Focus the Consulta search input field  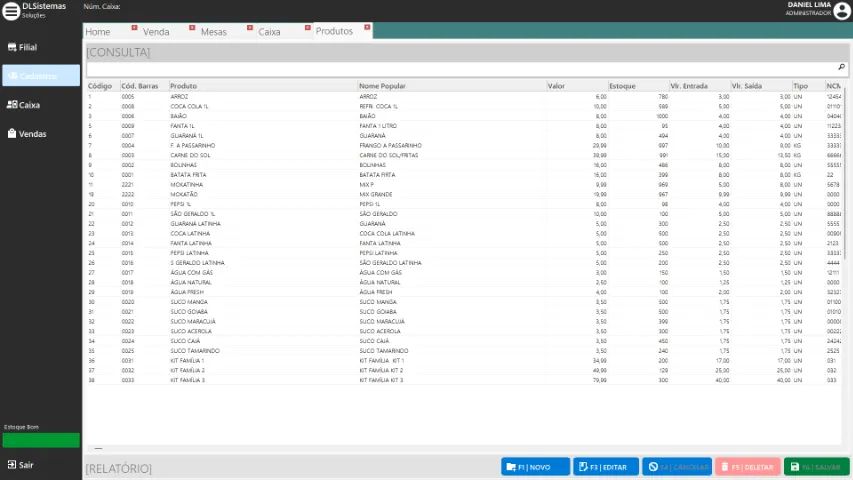tap(460, 68)
